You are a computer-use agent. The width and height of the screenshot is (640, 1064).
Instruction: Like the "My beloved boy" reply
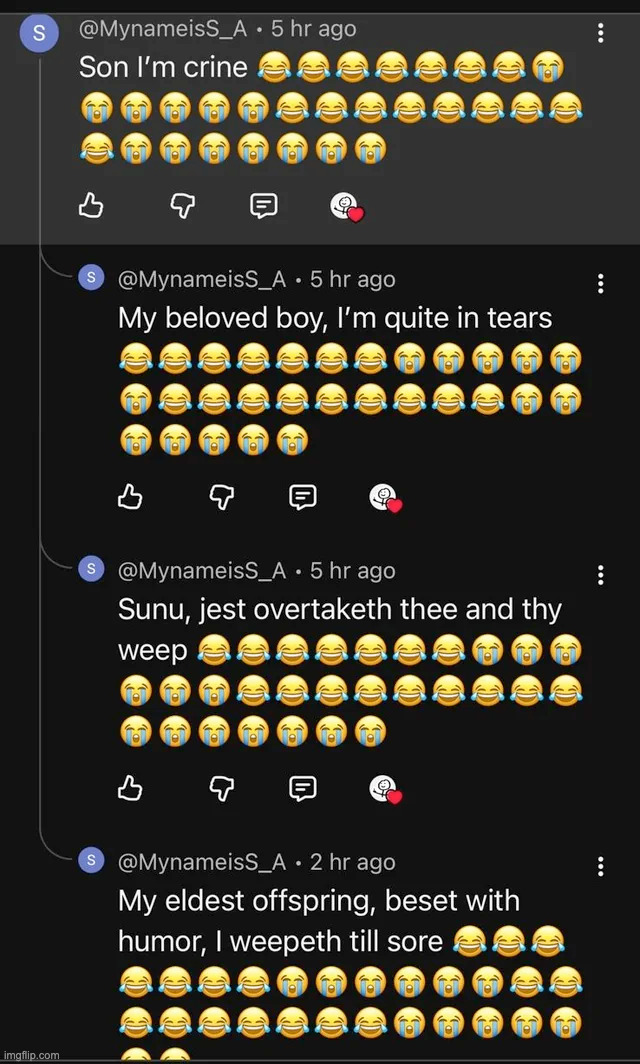point(131,496)
